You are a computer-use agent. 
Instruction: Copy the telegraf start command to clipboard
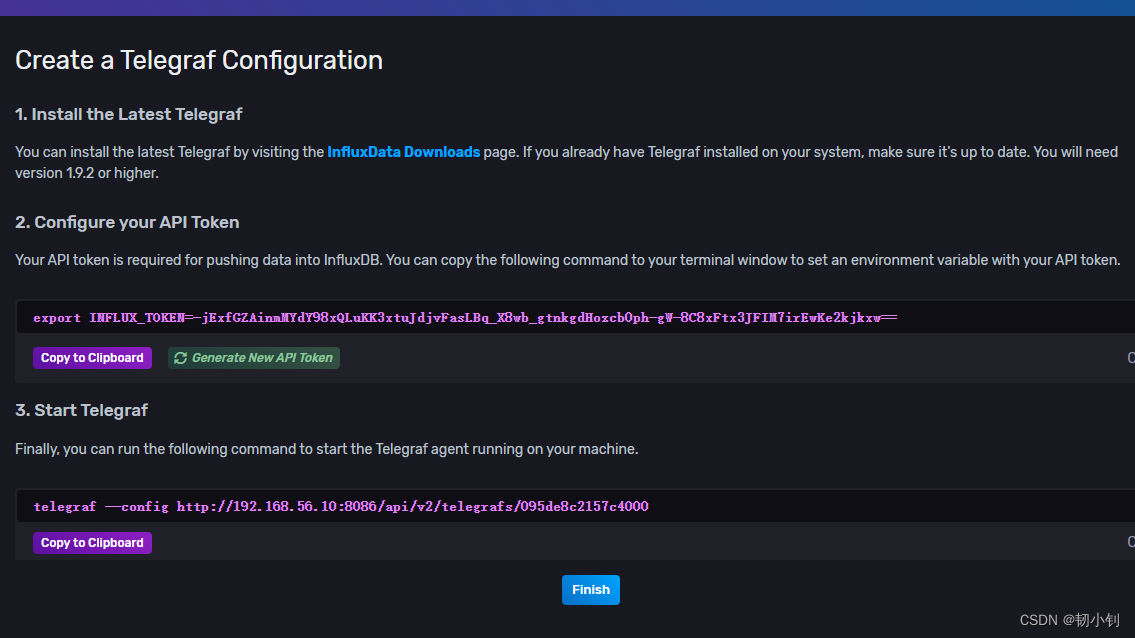[92, 543]
